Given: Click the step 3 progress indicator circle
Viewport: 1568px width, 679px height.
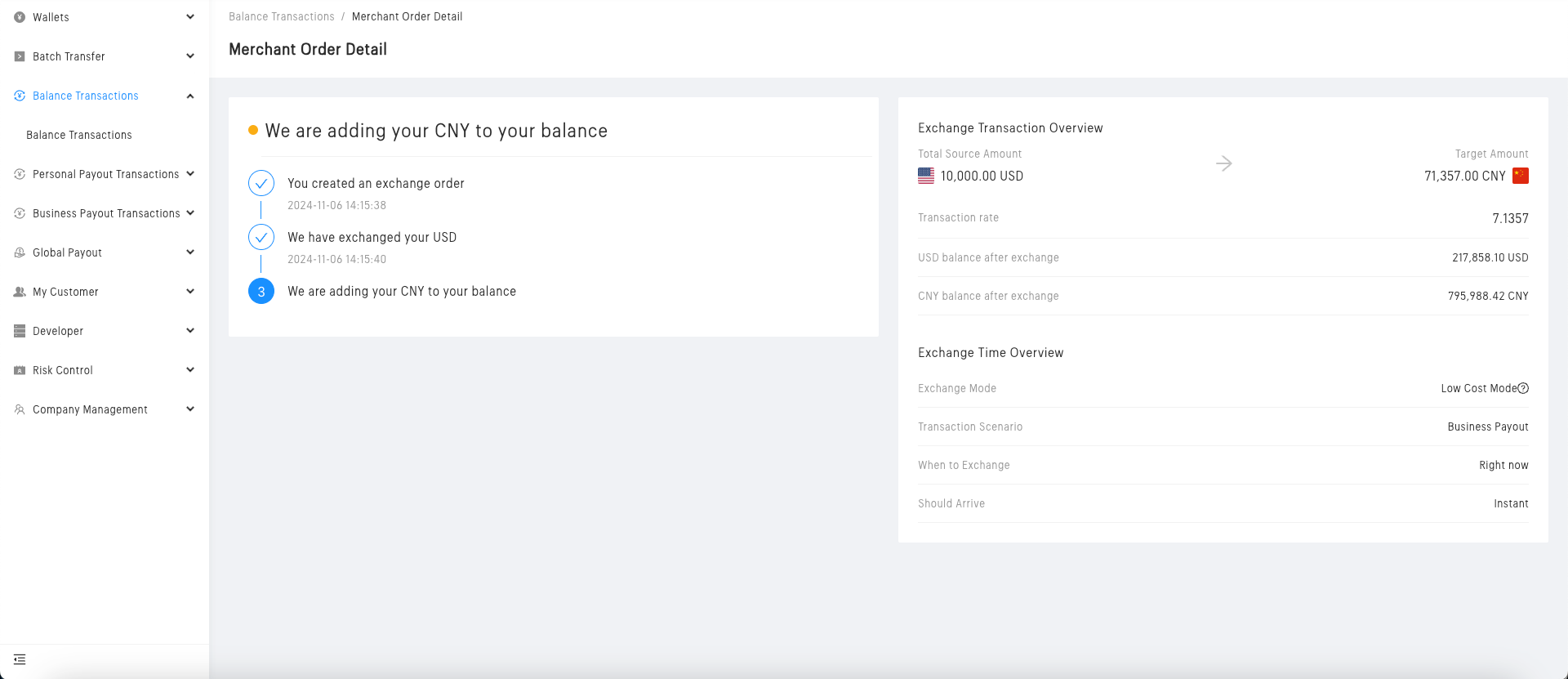Looking at the screenshot, I should 261,291.
